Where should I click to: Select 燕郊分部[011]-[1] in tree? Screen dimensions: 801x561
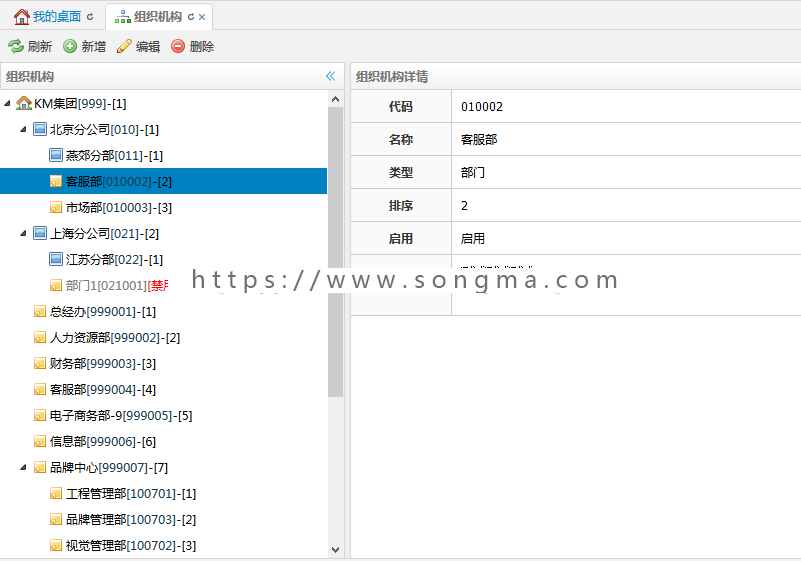point(114,156)
